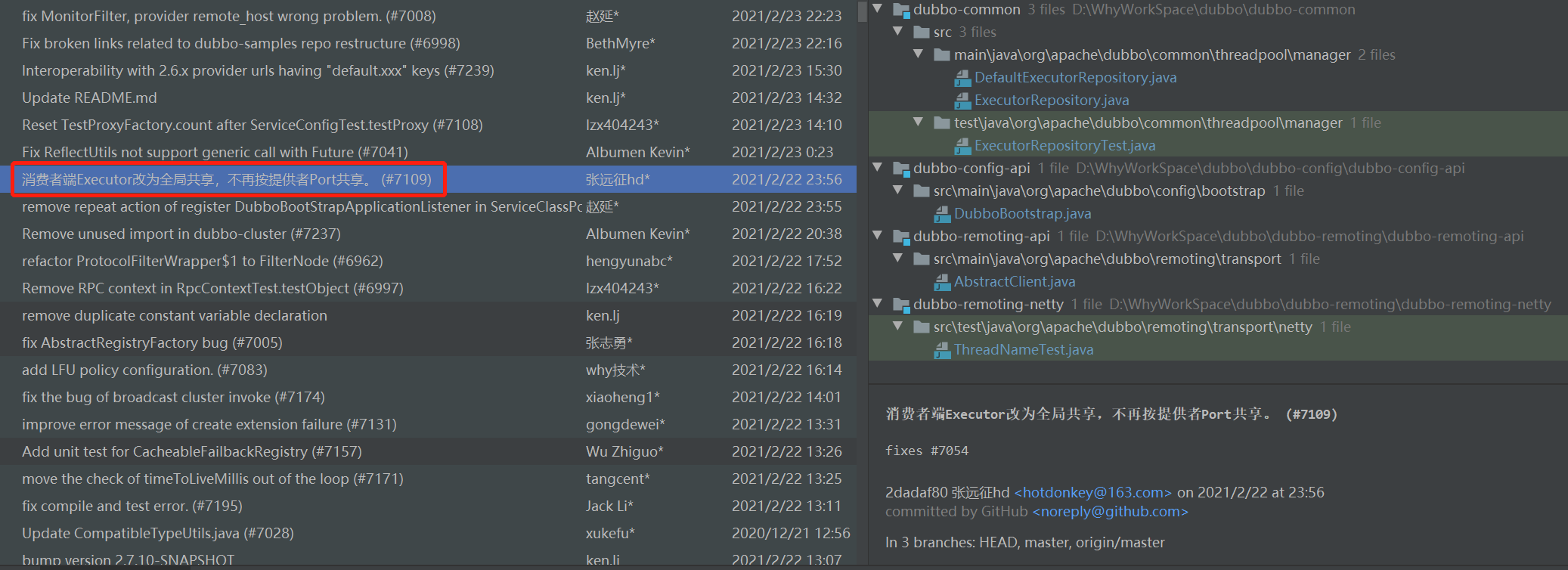This screenshot has width=1568, height=570.
Task: Select commit 'fix the bug of broadcast cluster invoke'
Action: click(428, 397)
